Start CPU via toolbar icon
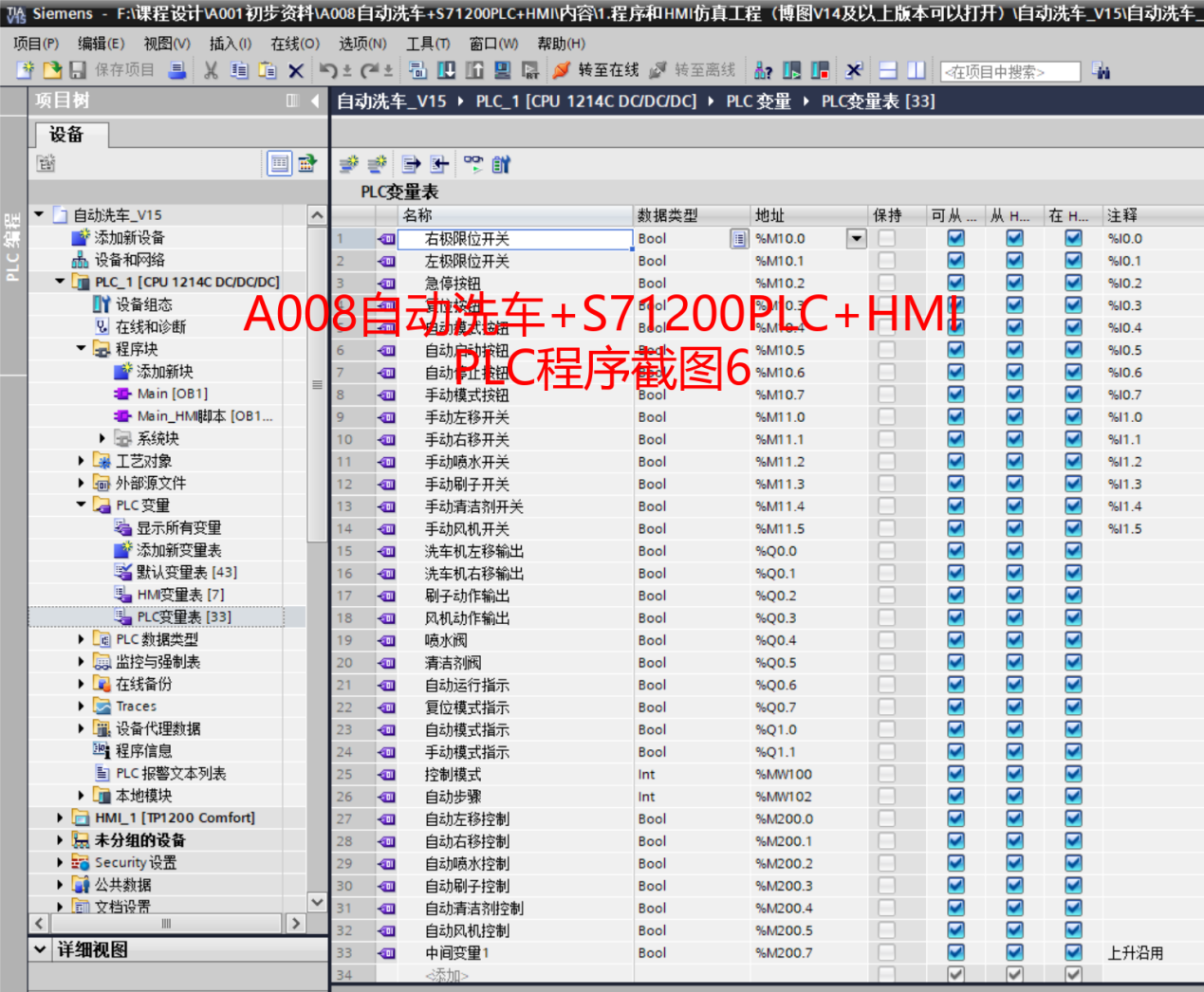Viewport: 1204px width, 992px height. (x=791, y=70)
